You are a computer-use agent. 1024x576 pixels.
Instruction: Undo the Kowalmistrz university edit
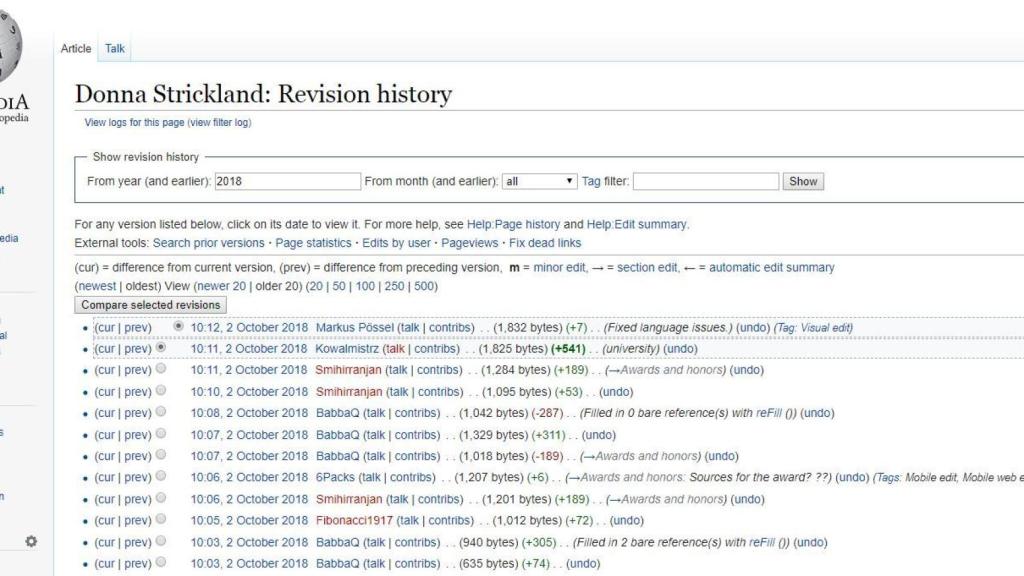[x=679, y=348]
